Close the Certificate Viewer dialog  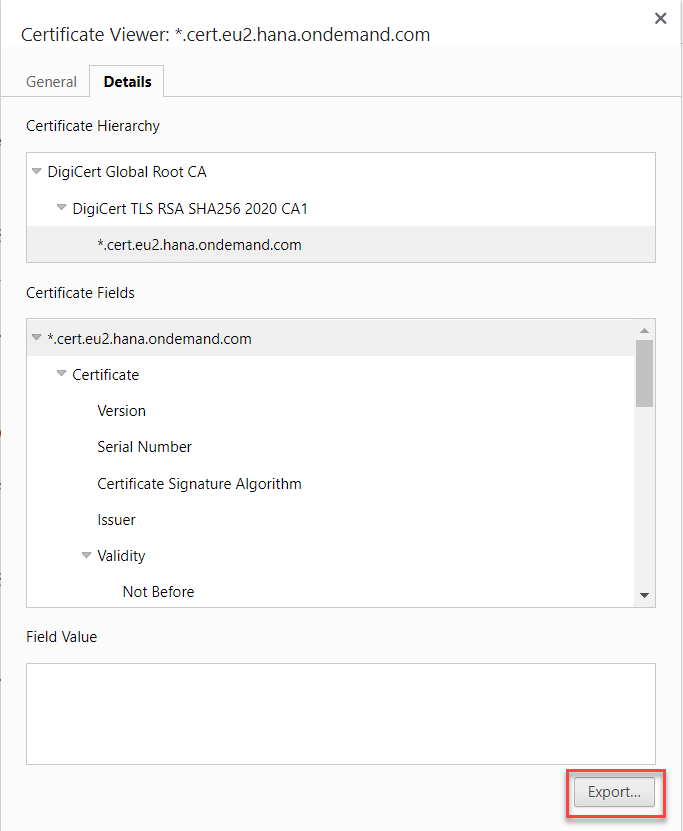[660, 19]
